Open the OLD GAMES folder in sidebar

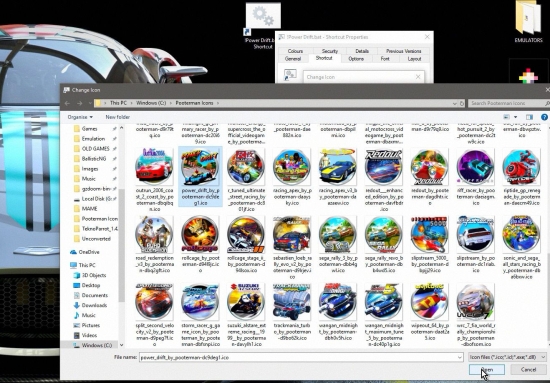pyautogui.click(x=95, y=149)
